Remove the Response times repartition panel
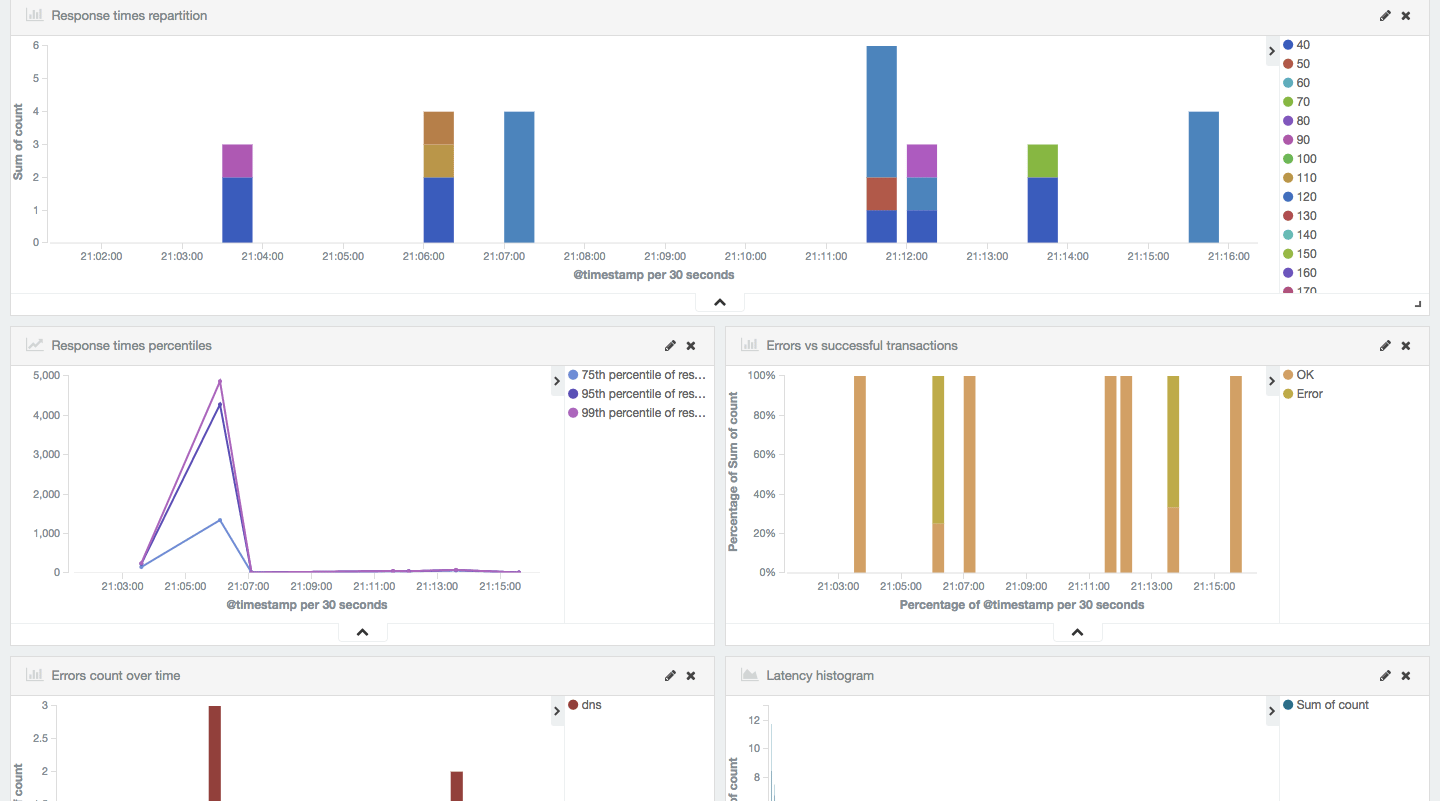Image resolution: width=1440 pixels, height=801 pixels. [1406, 16]
